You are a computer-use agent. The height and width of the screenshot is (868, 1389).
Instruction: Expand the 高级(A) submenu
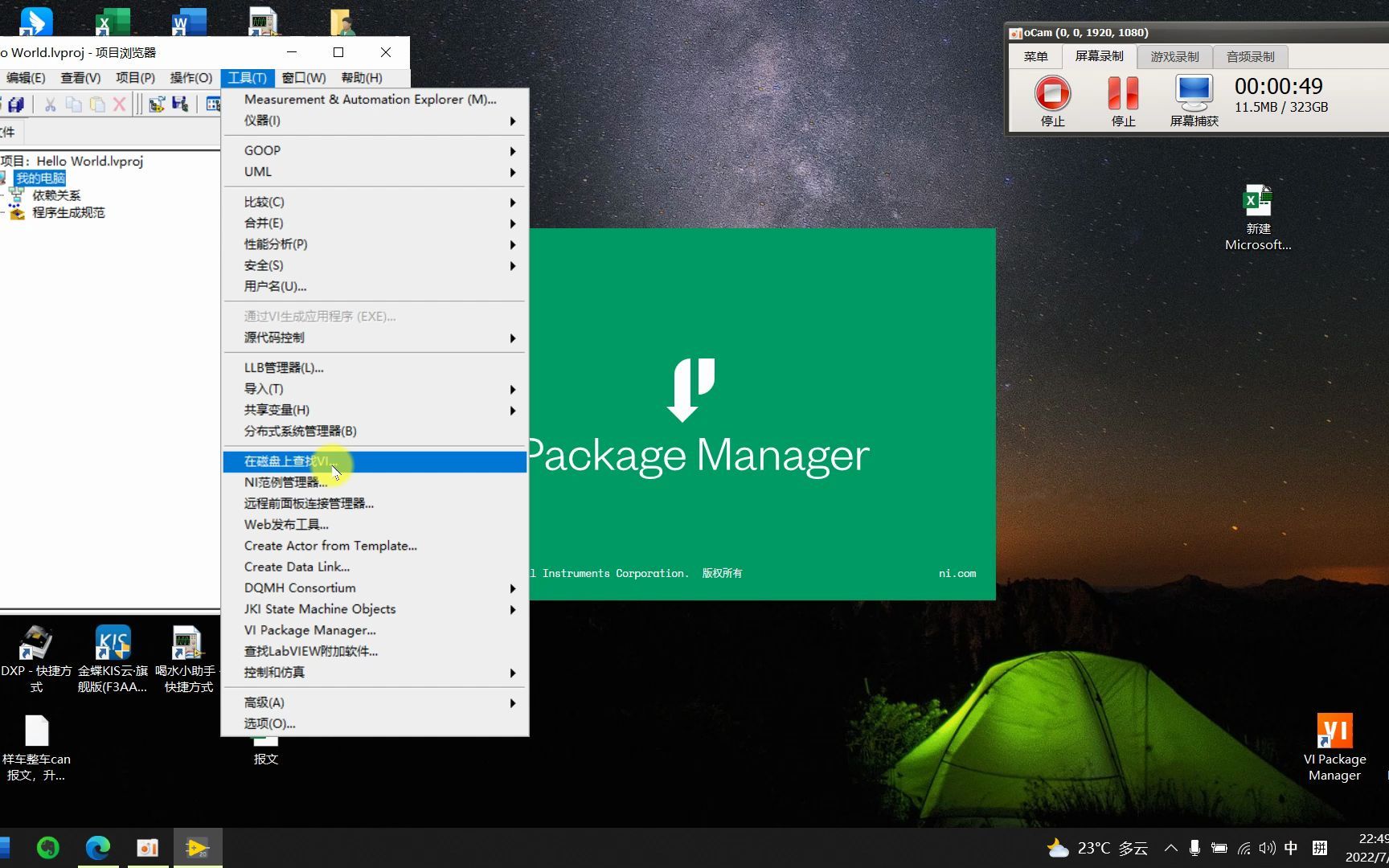coord(375,703)
